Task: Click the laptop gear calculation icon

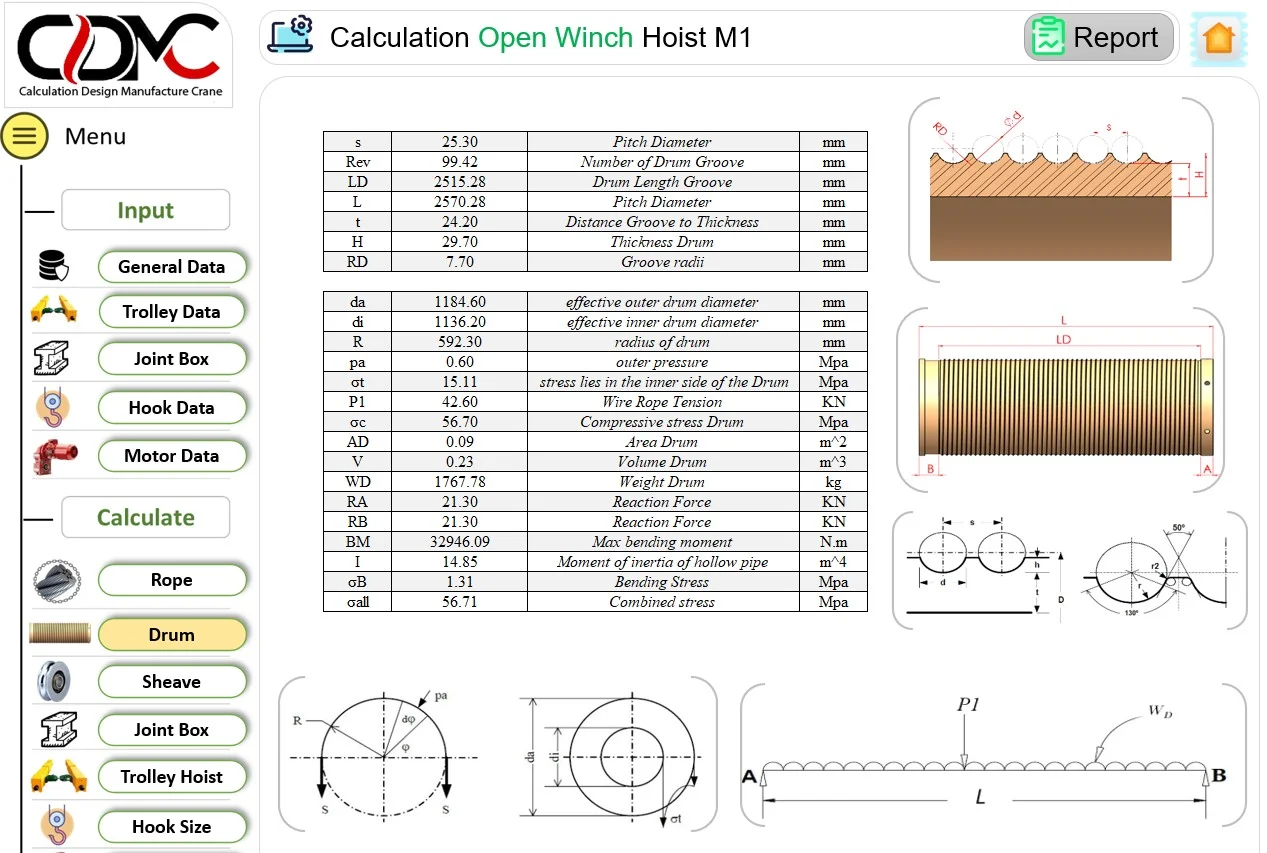Action: click(x=292, y=36)
